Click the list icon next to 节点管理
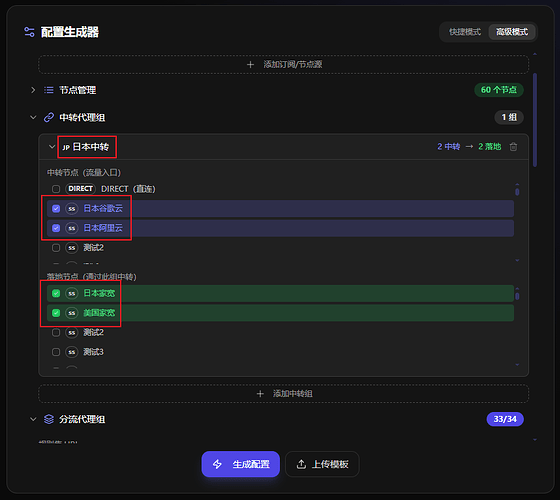560x500 pixels. [49, 90]
